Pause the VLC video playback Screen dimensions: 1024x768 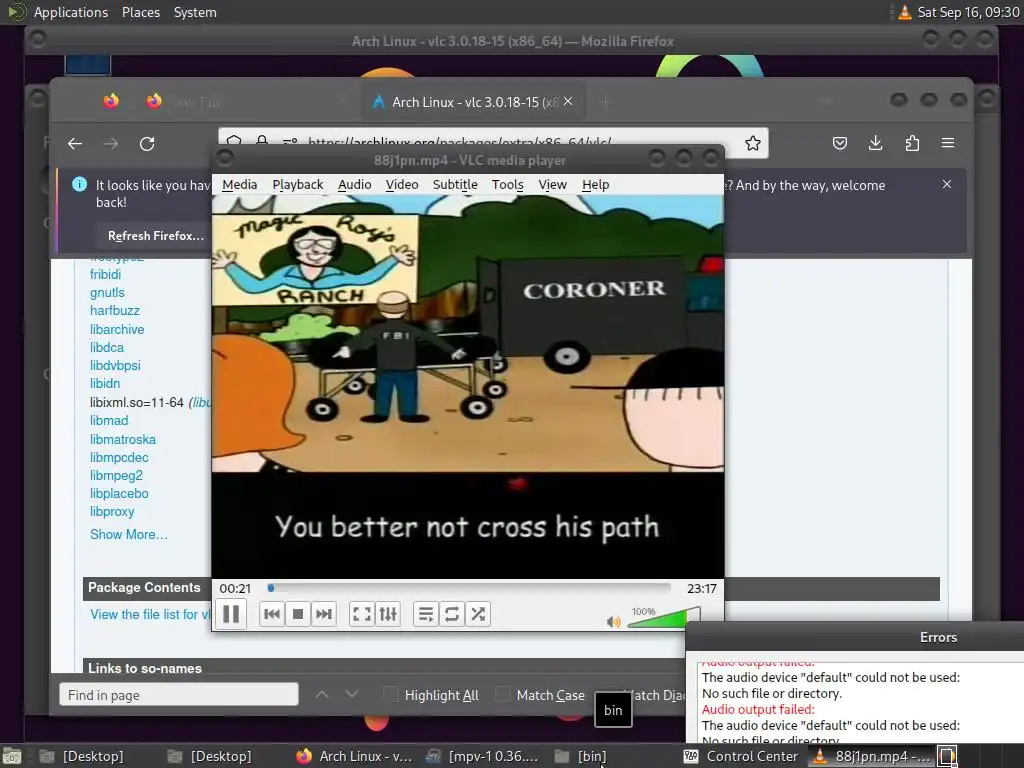click(231, 614)
